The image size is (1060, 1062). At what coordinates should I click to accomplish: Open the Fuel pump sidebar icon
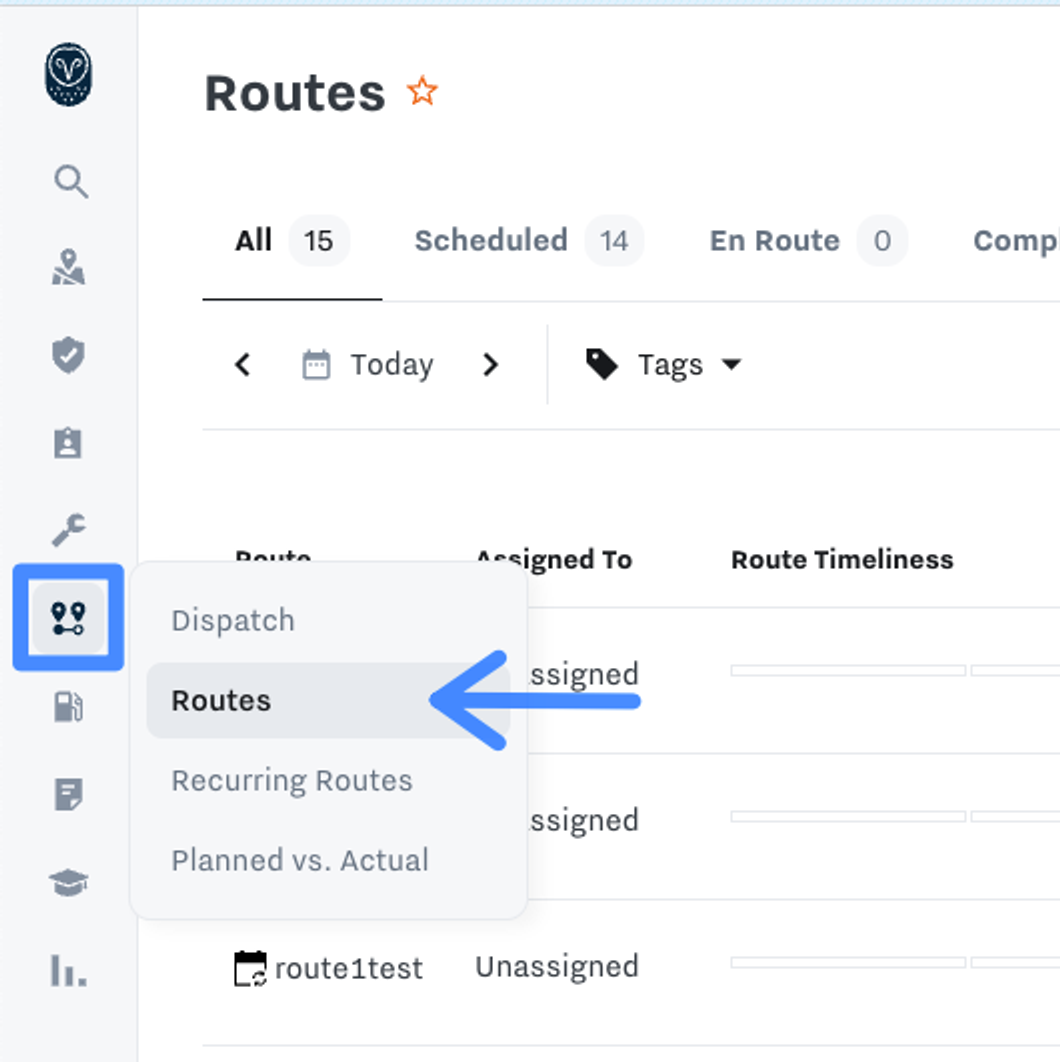point(68,707)
